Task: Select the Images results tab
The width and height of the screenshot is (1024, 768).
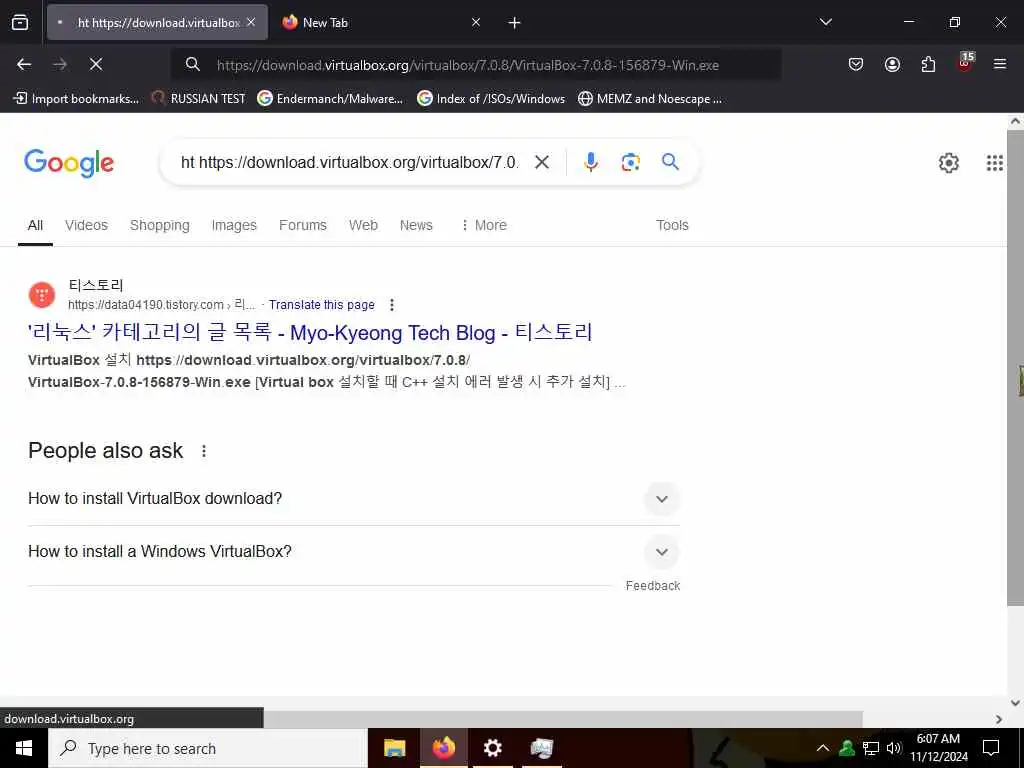Action: [234, 225]
